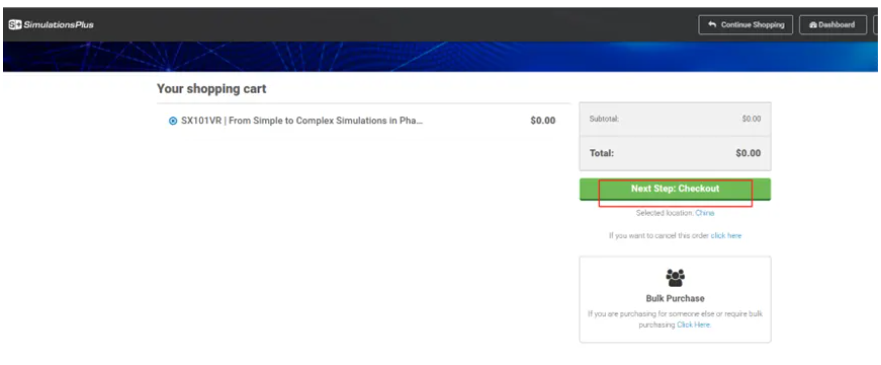Click the Continue Shopping button
This screenshot has height=365, width=881.
pyautogui.click(x=746, y=25)
